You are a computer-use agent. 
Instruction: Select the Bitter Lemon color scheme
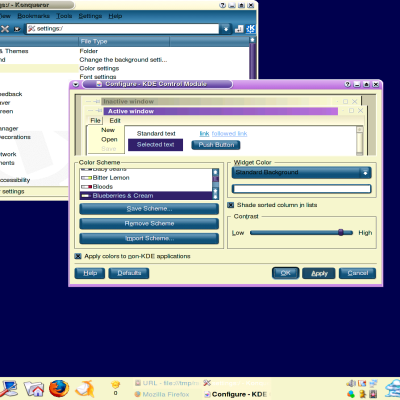[x=146, y=178]
